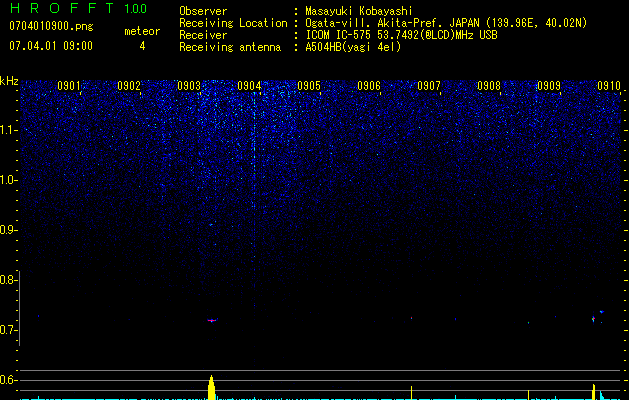Select the file name 0704010900.png
This screenshot has height=400, width=629.
(x=51, y=26)
